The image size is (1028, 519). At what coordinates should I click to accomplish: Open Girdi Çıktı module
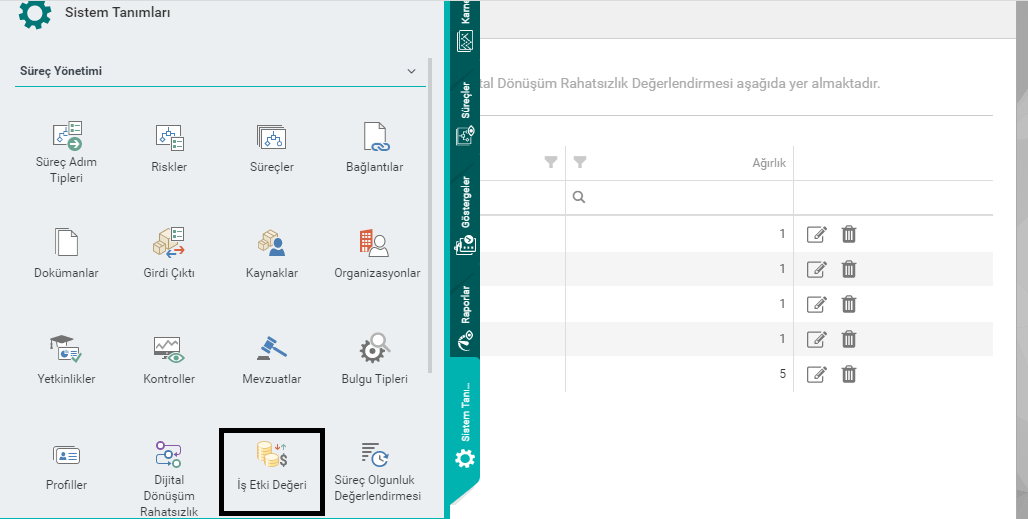click(168, 243)
